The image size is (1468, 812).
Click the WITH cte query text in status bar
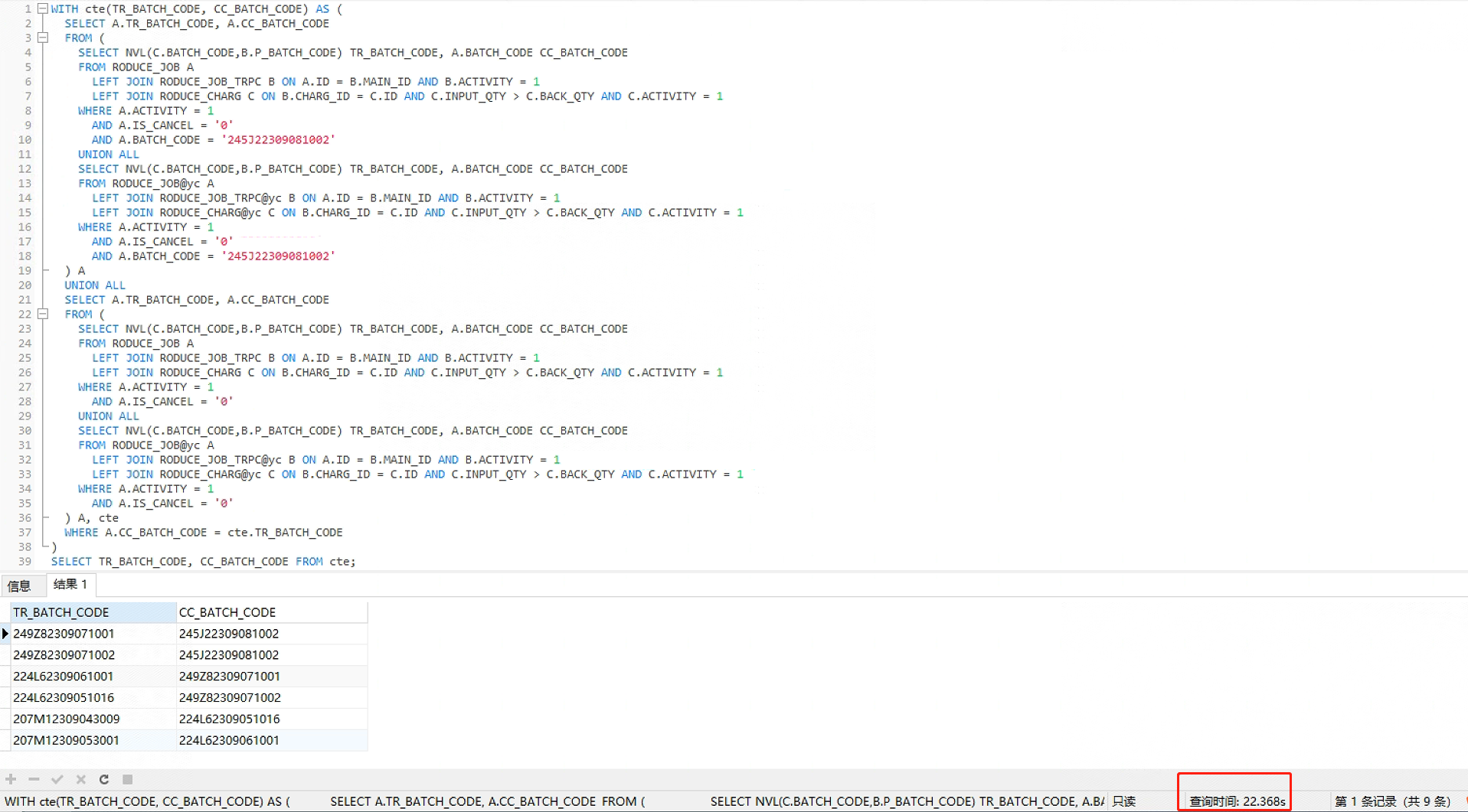[147, 801]
